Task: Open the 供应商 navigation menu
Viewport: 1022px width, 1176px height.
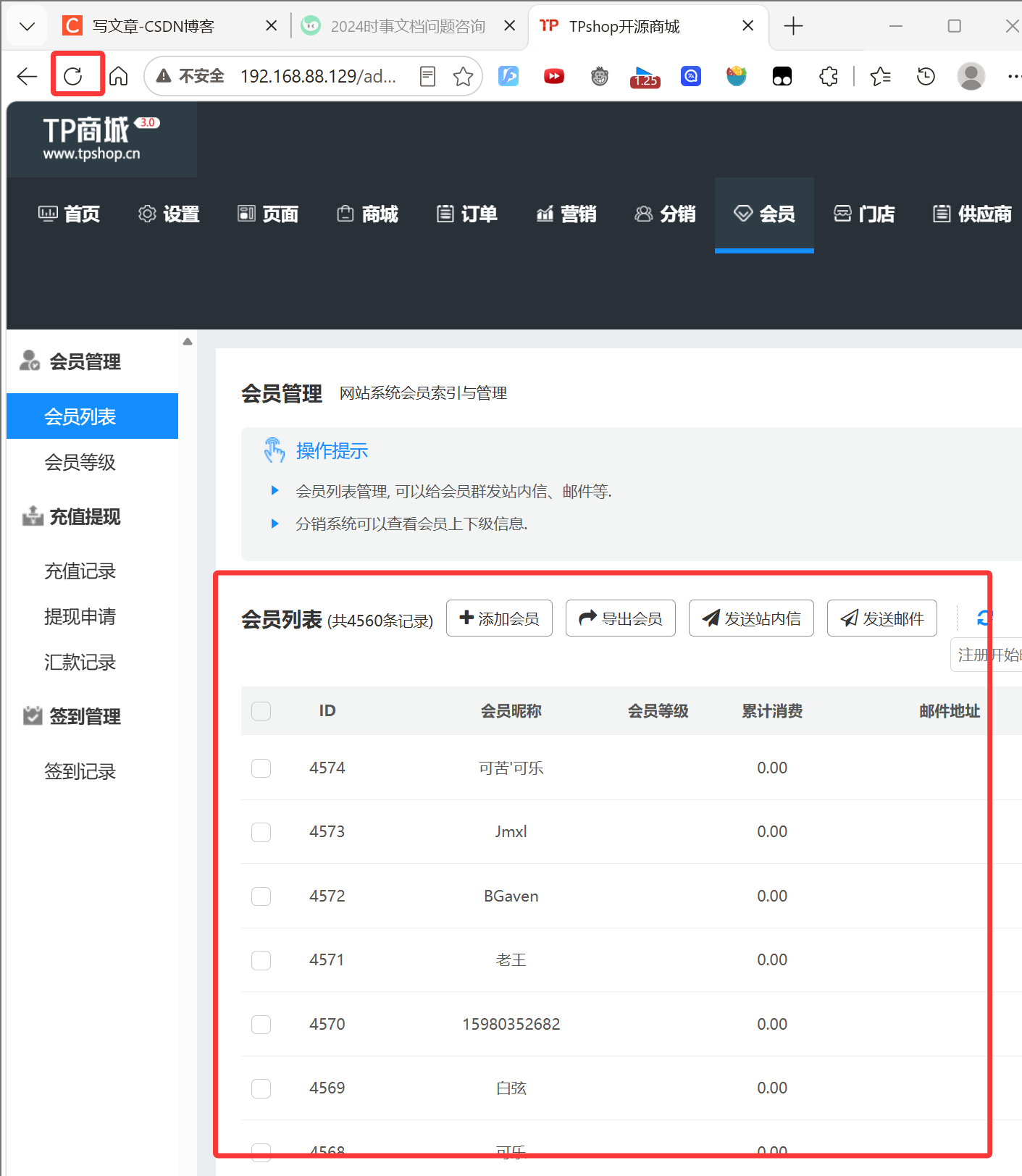Action: (x=972, y=214)
